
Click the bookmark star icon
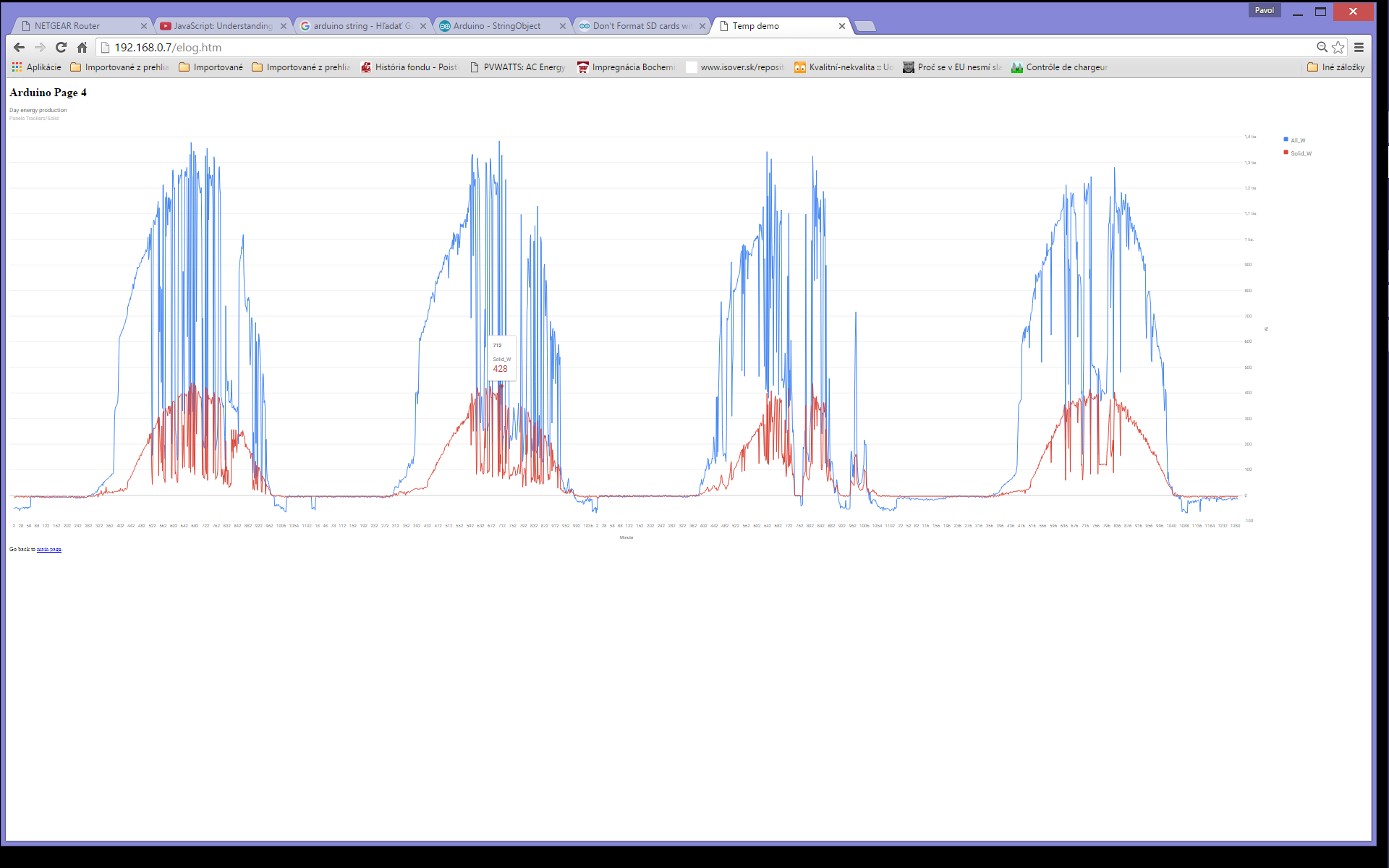click(x=1338, y=47)
